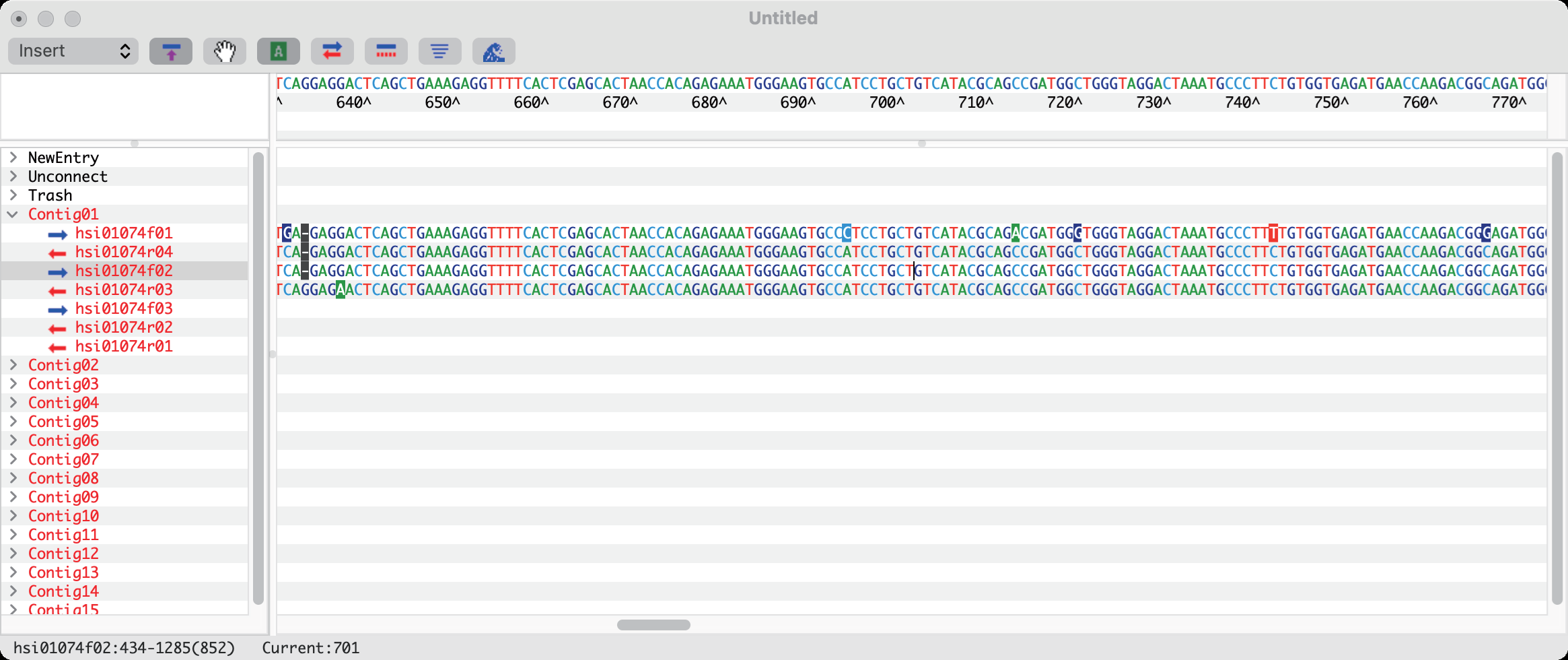This screenshot has width=1568, height=660.
Task: Click the red reverse arrow of hsi01074r01
Action: click(58, 348)
